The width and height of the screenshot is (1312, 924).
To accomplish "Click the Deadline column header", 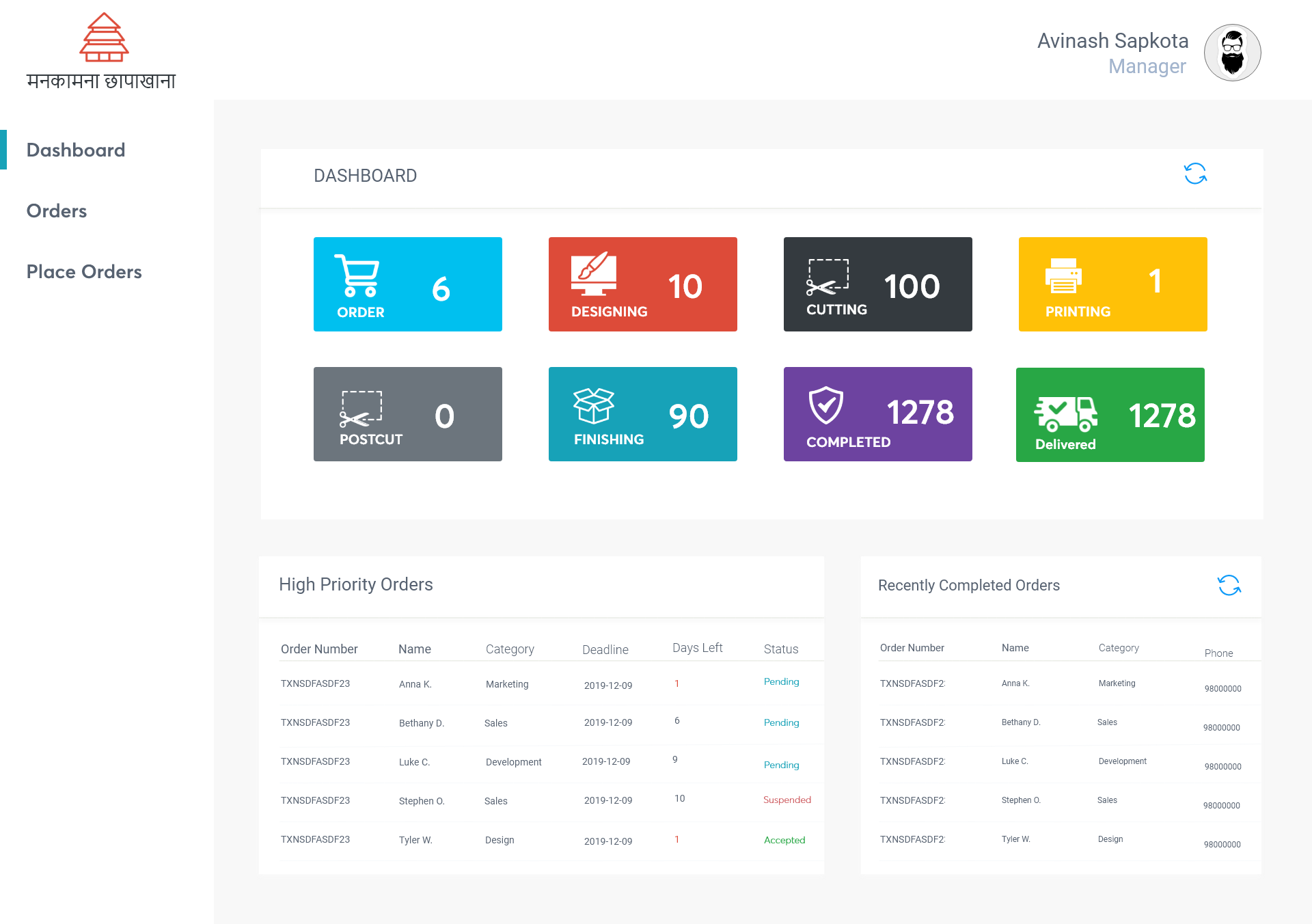I will point(605,649).
